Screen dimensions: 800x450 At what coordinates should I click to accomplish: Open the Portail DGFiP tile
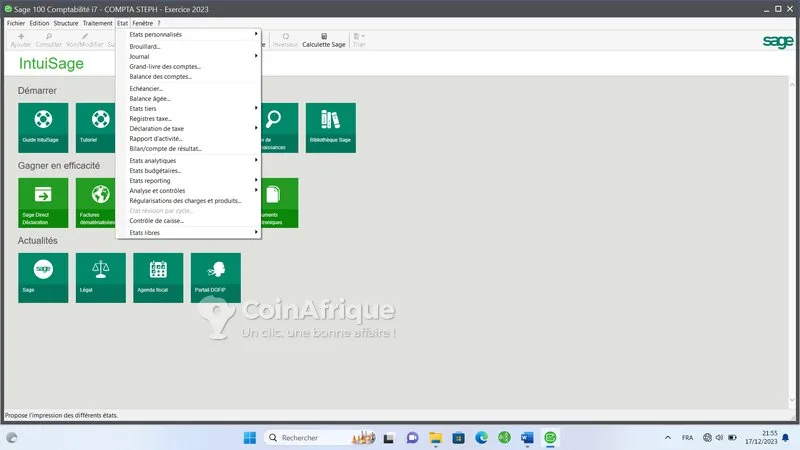tap(215, 277)
